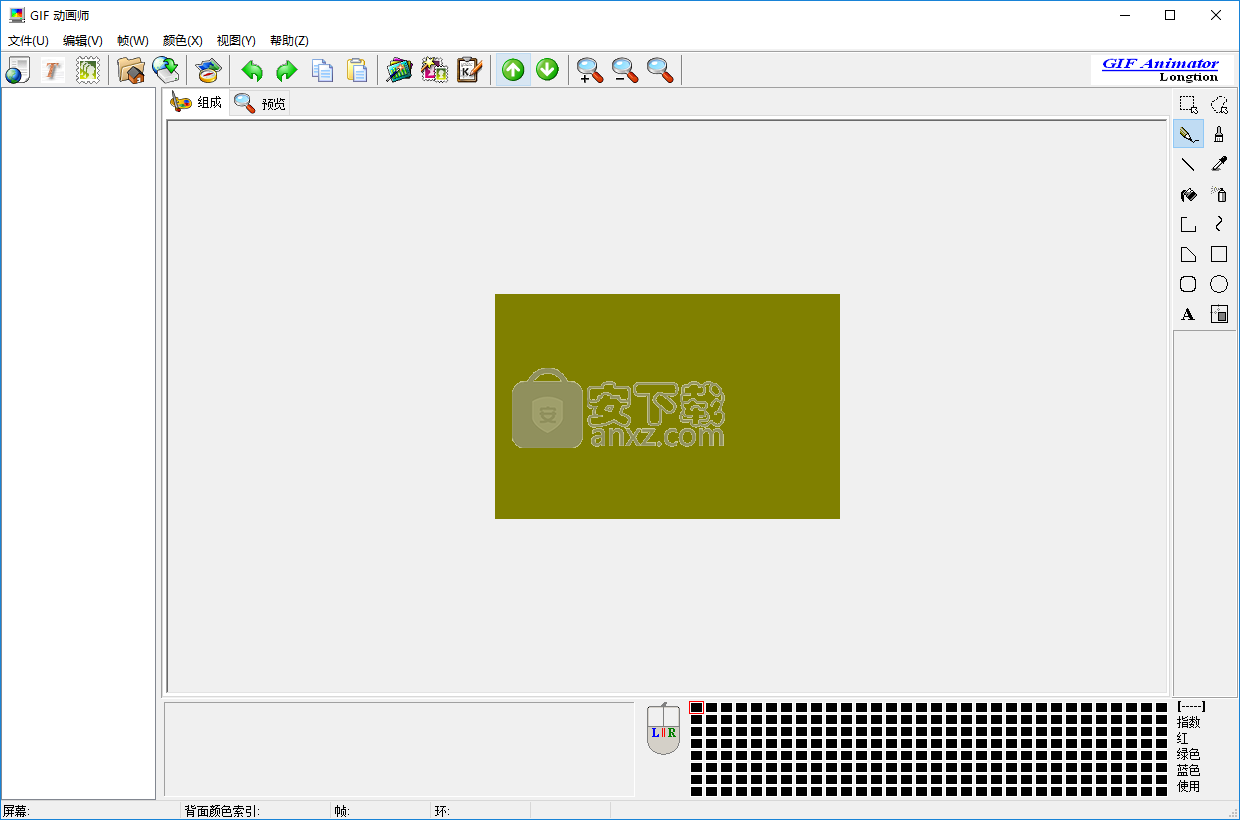Click the GIF Animator link
Screen dimensions: 1240x820
tap(1160, 63)
